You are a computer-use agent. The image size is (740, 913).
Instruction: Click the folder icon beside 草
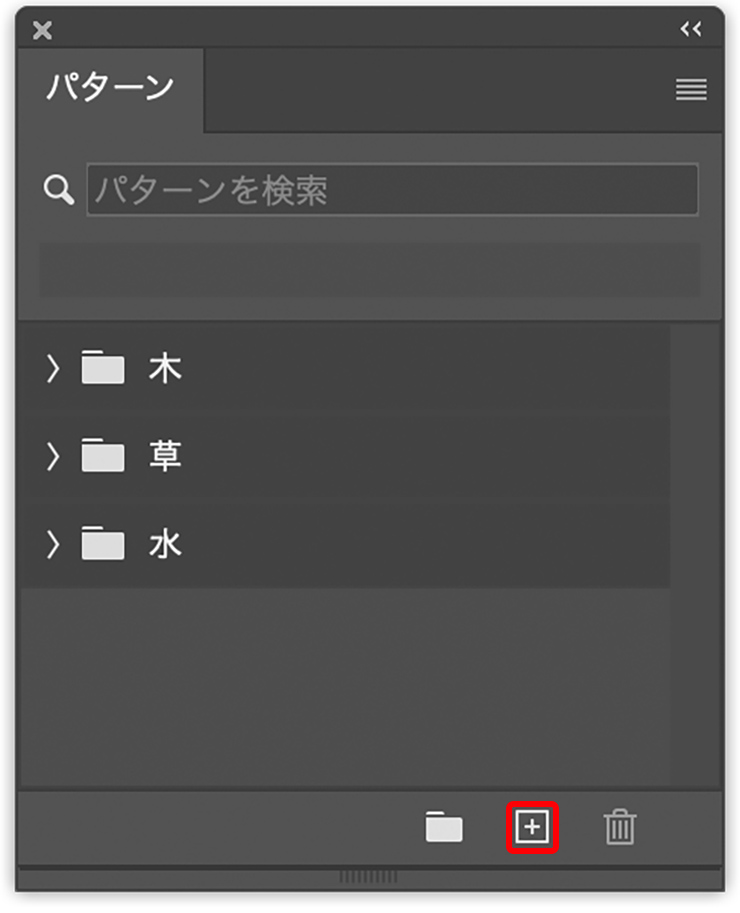coord(102,455)
